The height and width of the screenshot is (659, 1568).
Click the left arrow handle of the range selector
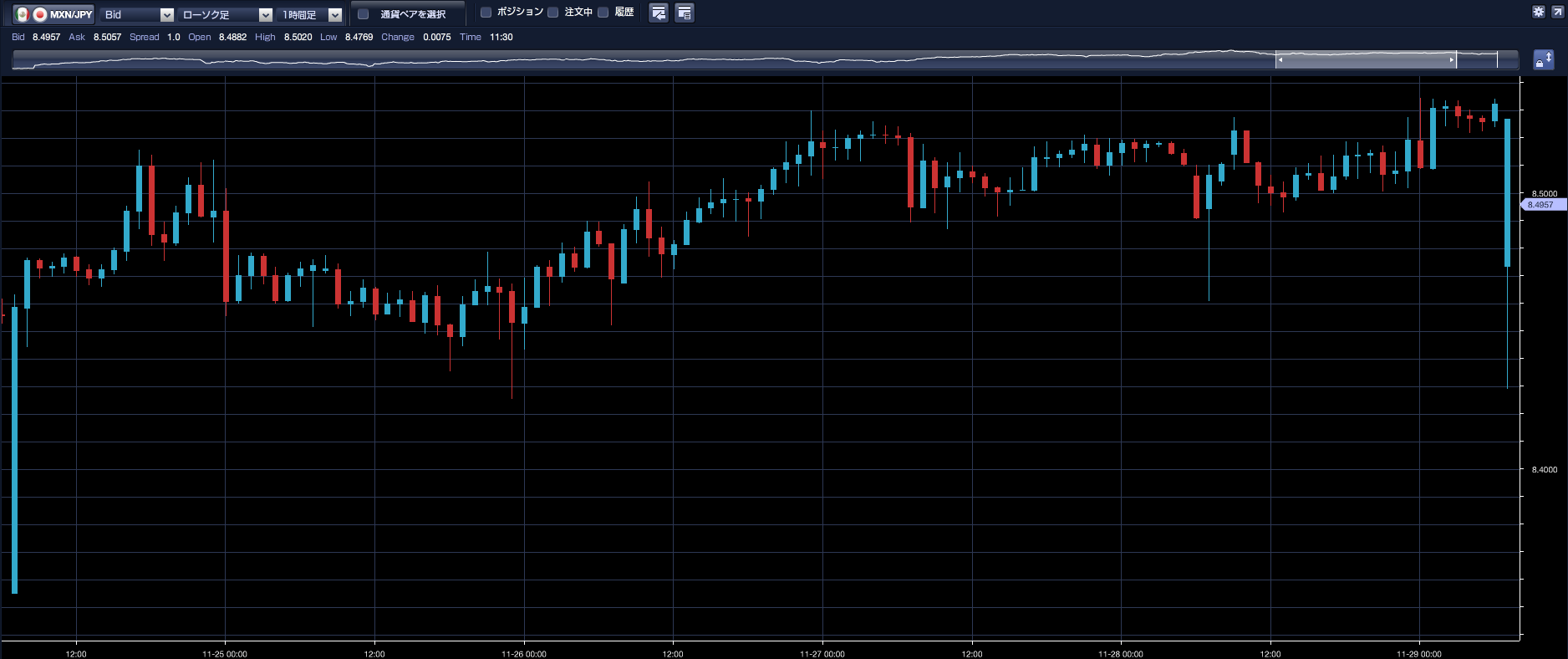coord(1280,60)
